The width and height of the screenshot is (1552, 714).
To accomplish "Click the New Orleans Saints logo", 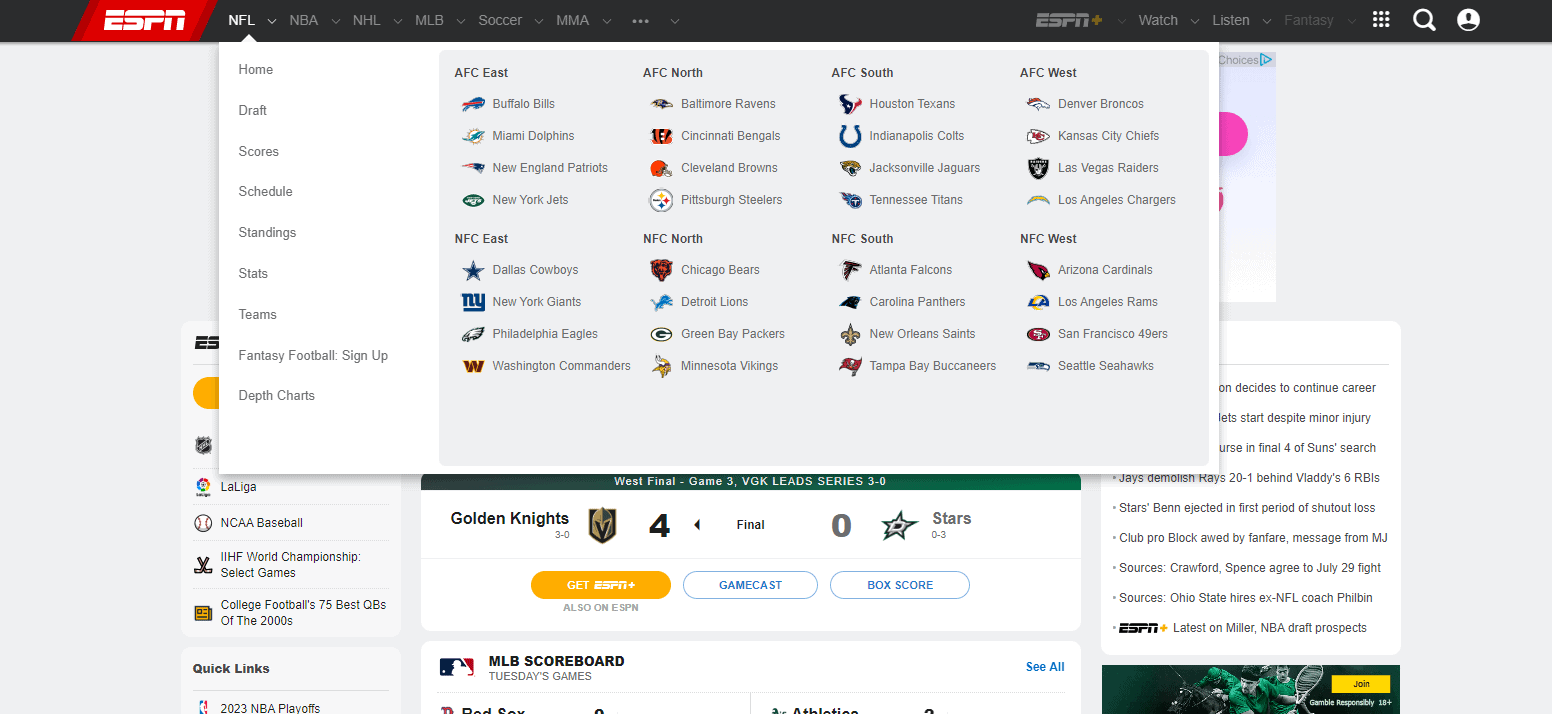I will tap(850, 334).
